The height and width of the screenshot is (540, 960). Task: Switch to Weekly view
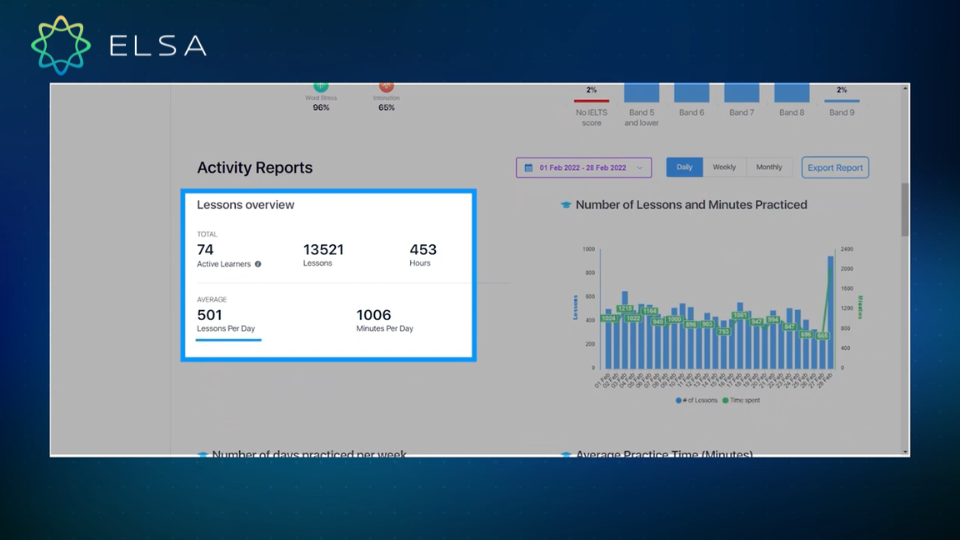(724, 167)
